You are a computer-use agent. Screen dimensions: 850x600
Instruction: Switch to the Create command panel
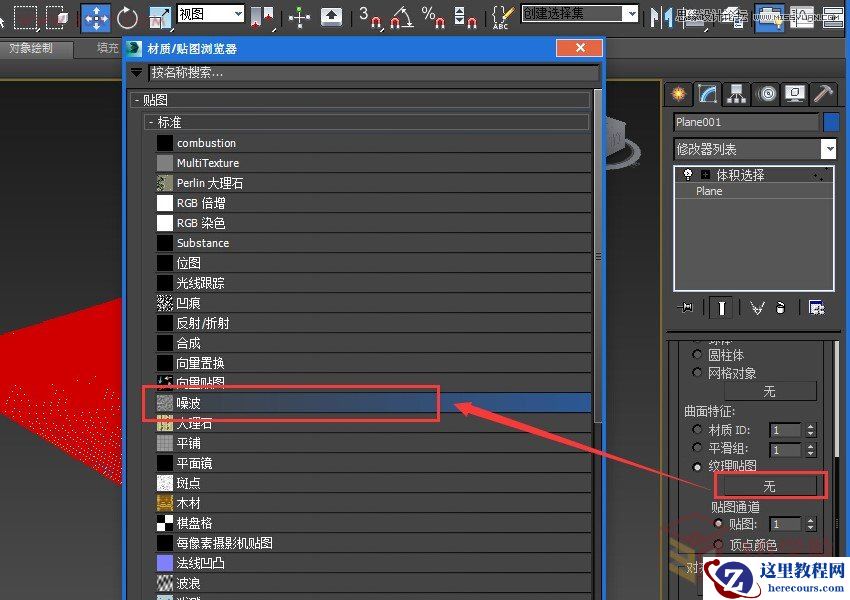coord(678,93)
